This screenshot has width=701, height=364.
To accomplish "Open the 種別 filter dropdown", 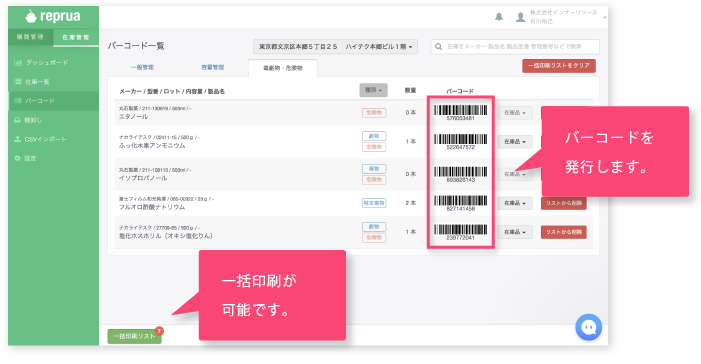I will coord(373,90).
